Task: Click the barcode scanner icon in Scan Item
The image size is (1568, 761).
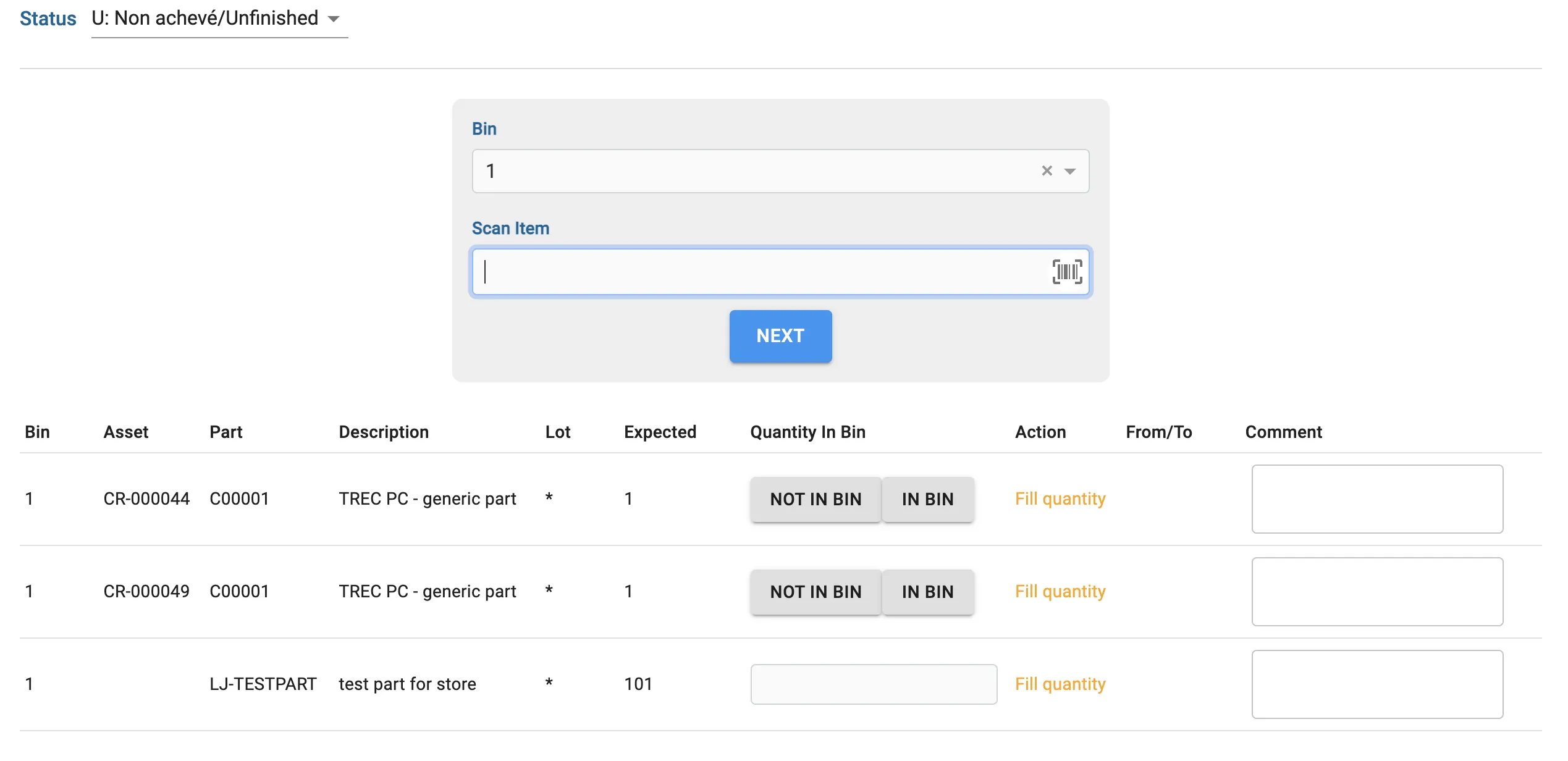Action: click(1067, 272)
